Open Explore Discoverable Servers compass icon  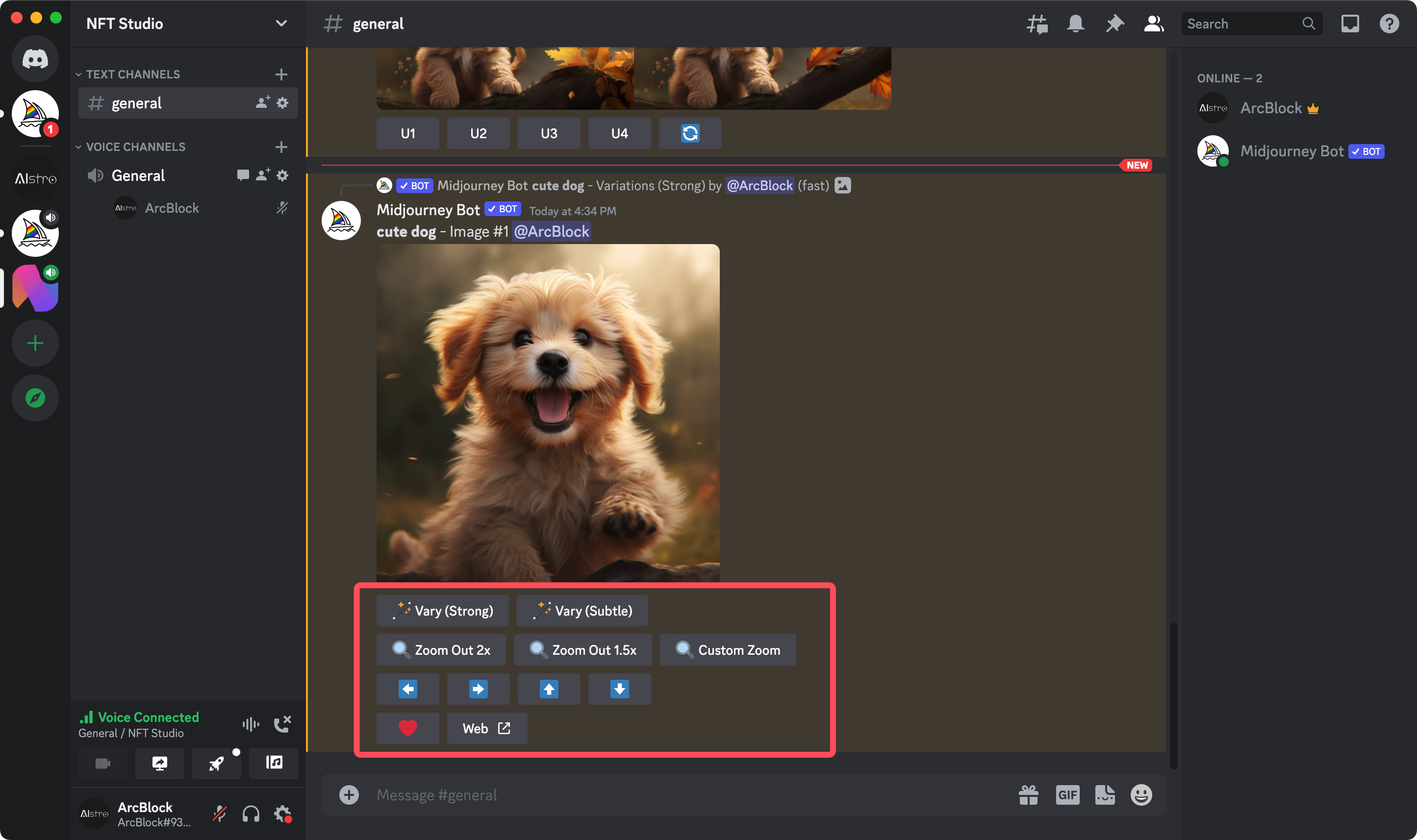tap(35, 398)
